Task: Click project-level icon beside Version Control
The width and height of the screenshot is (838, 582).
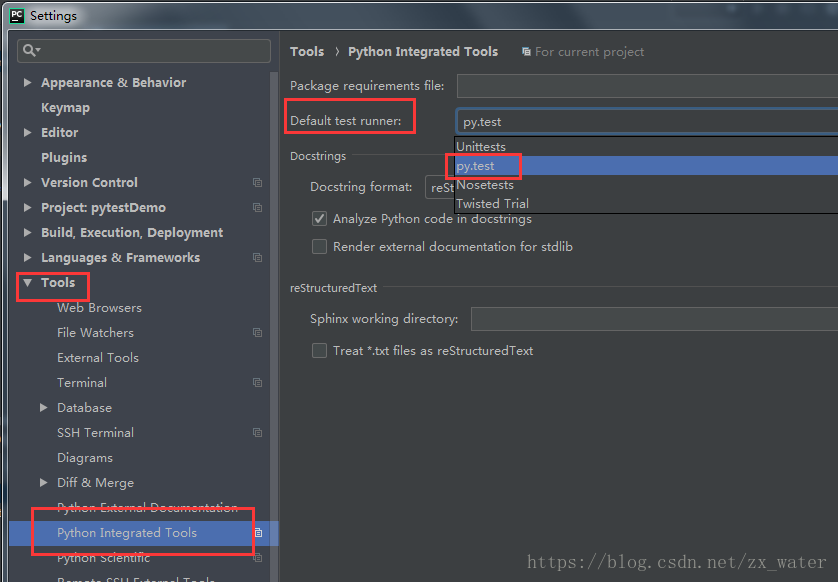Action: pyautogui.click(x=257, y=182)
